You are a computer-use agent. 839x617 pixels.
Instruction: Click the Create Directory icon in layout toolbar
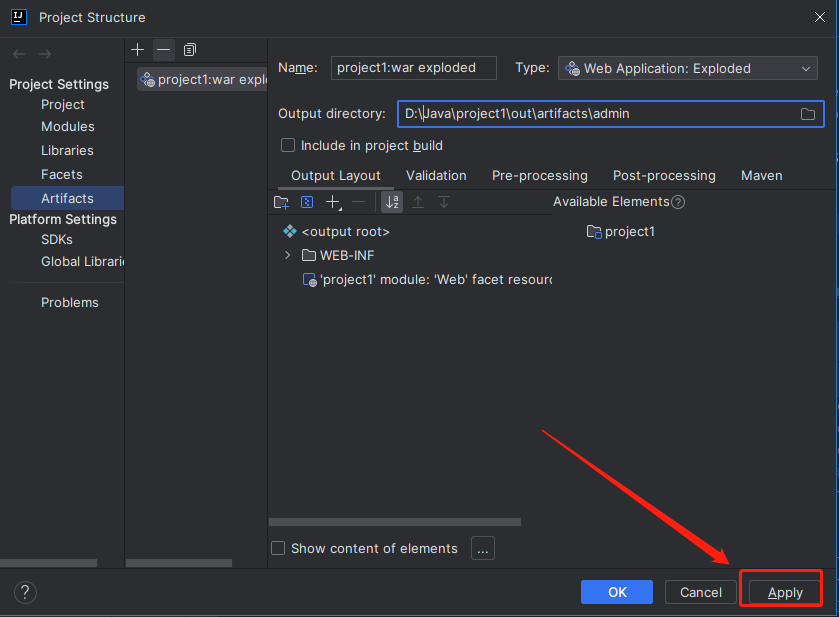click(282, 202)
